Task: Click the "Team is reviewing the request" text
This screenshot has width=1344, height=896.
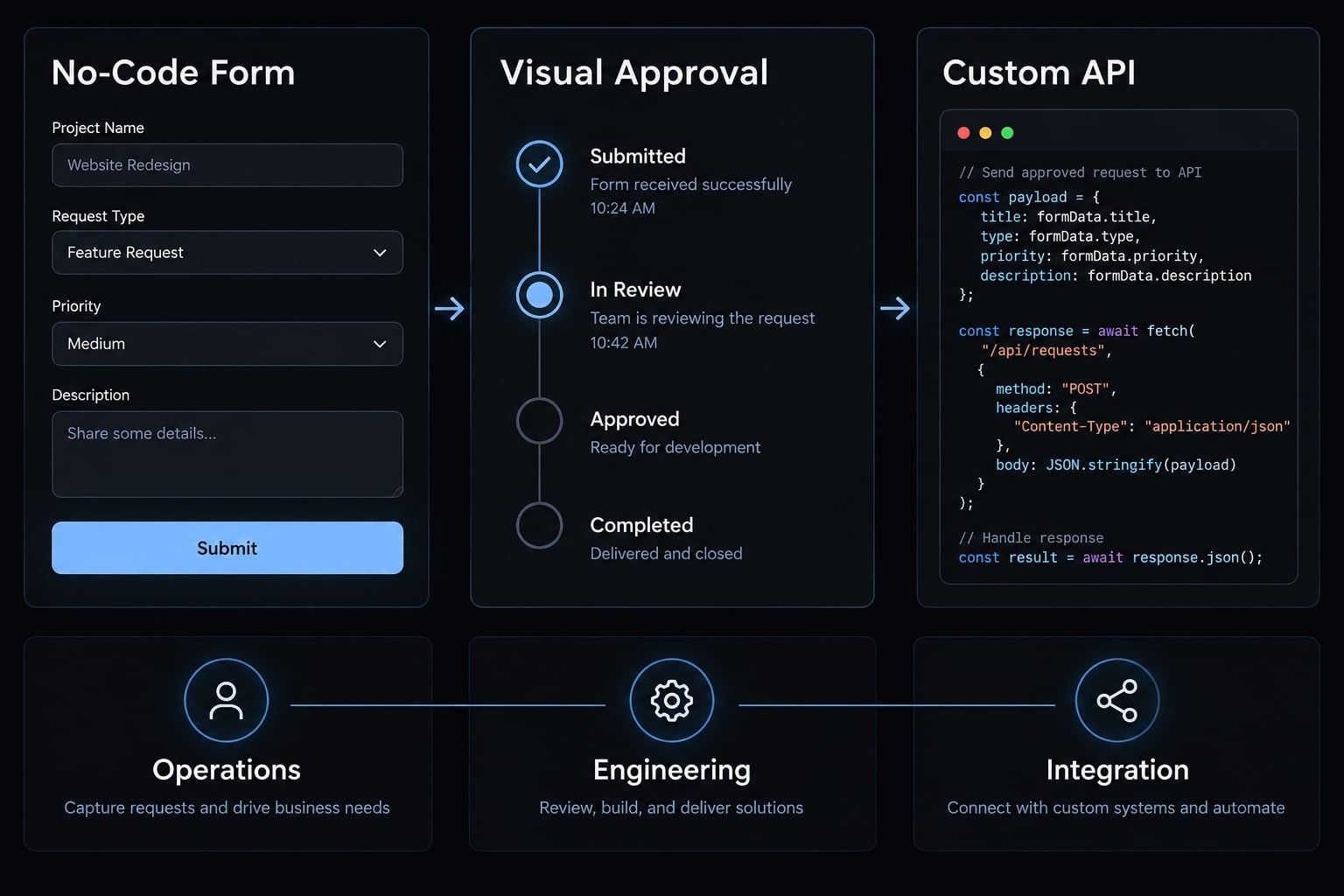Action: 703,318
